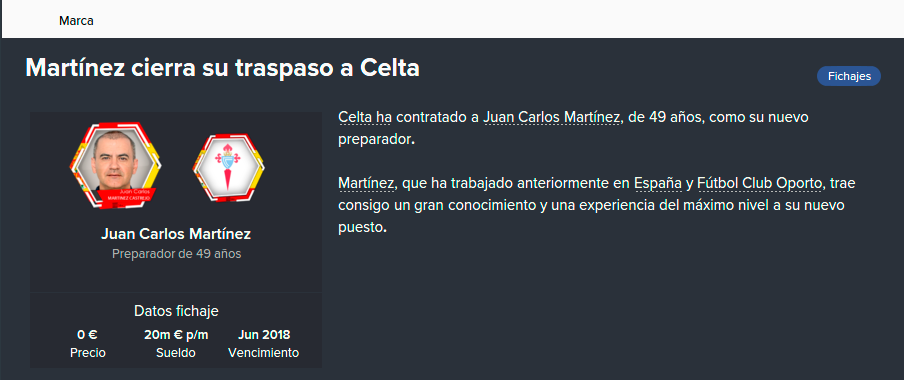Select the Fichajes category tag
Image resolution: width=904 pixels, height=380 pixels.
click(849, 76)
